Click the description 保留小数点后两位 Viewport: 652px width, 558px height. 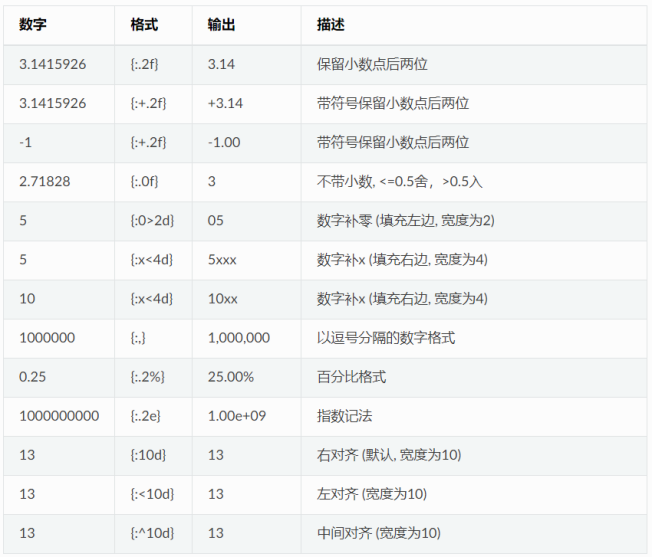point(372,64)
